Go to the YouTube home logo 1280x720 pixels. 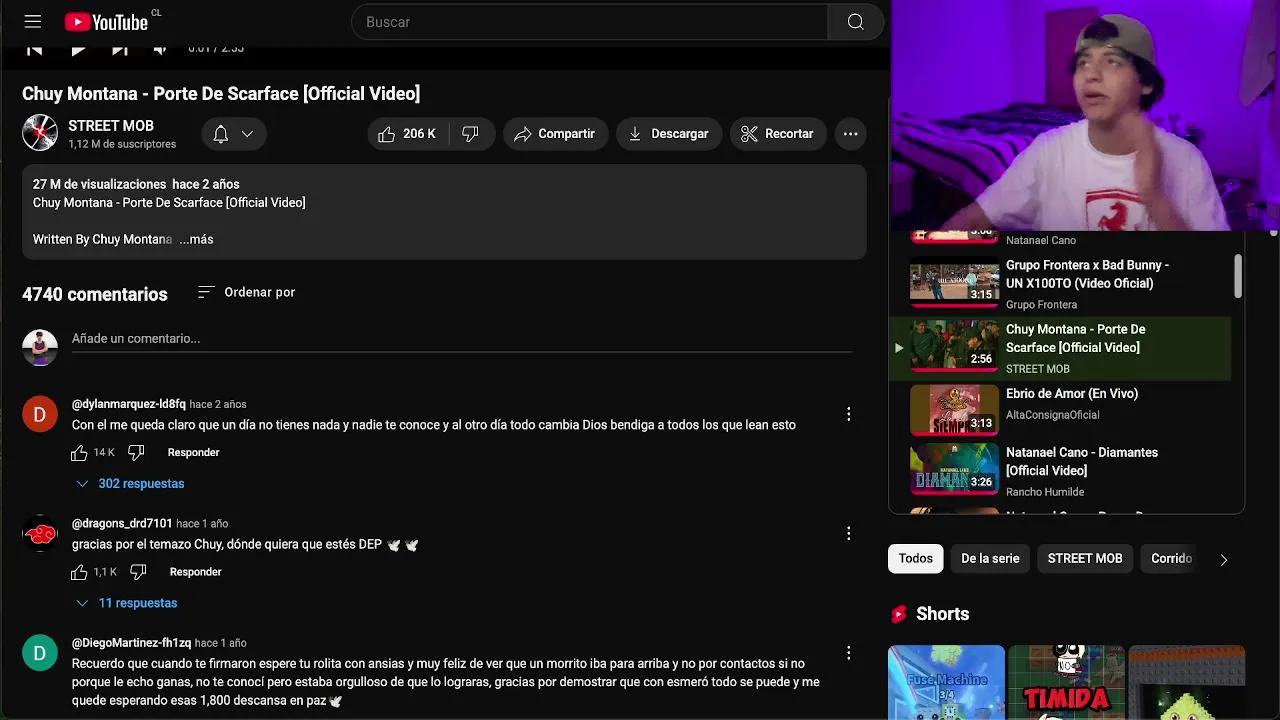tap(106, 22)
